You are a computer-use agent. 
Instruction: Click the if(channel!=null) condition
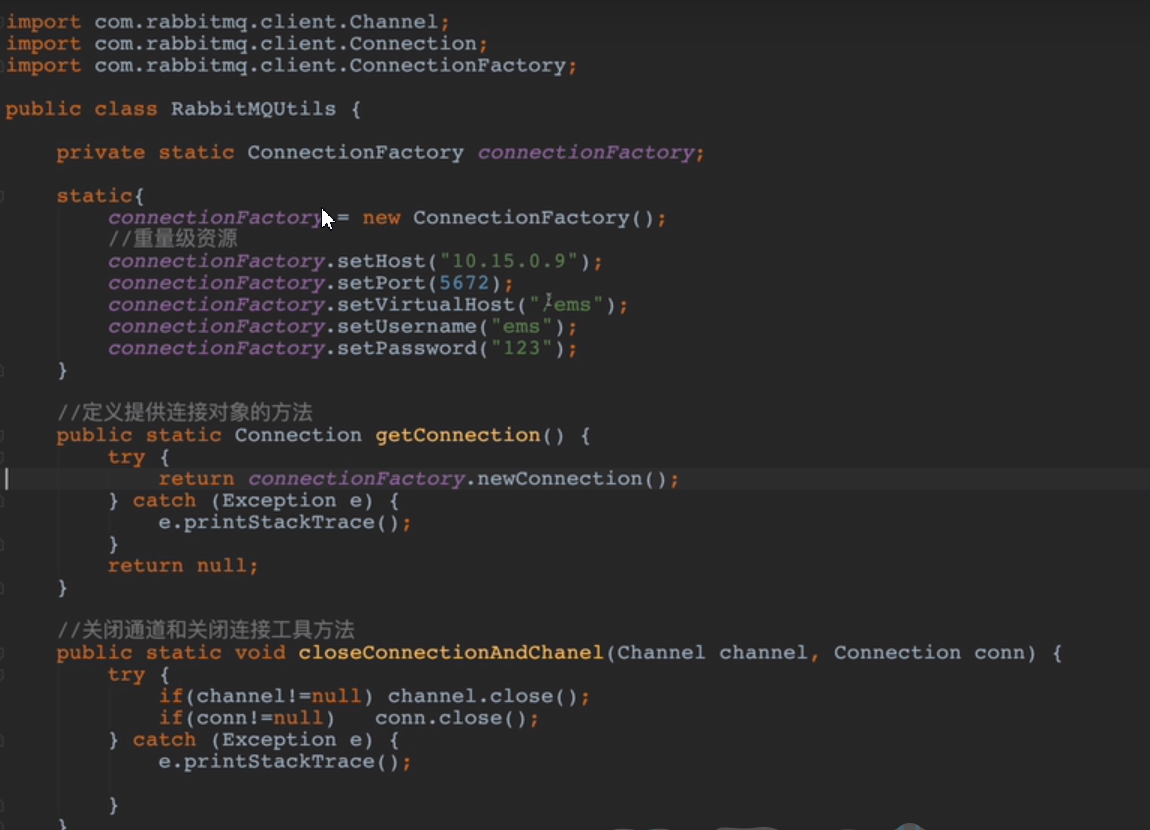pos(266,697)
